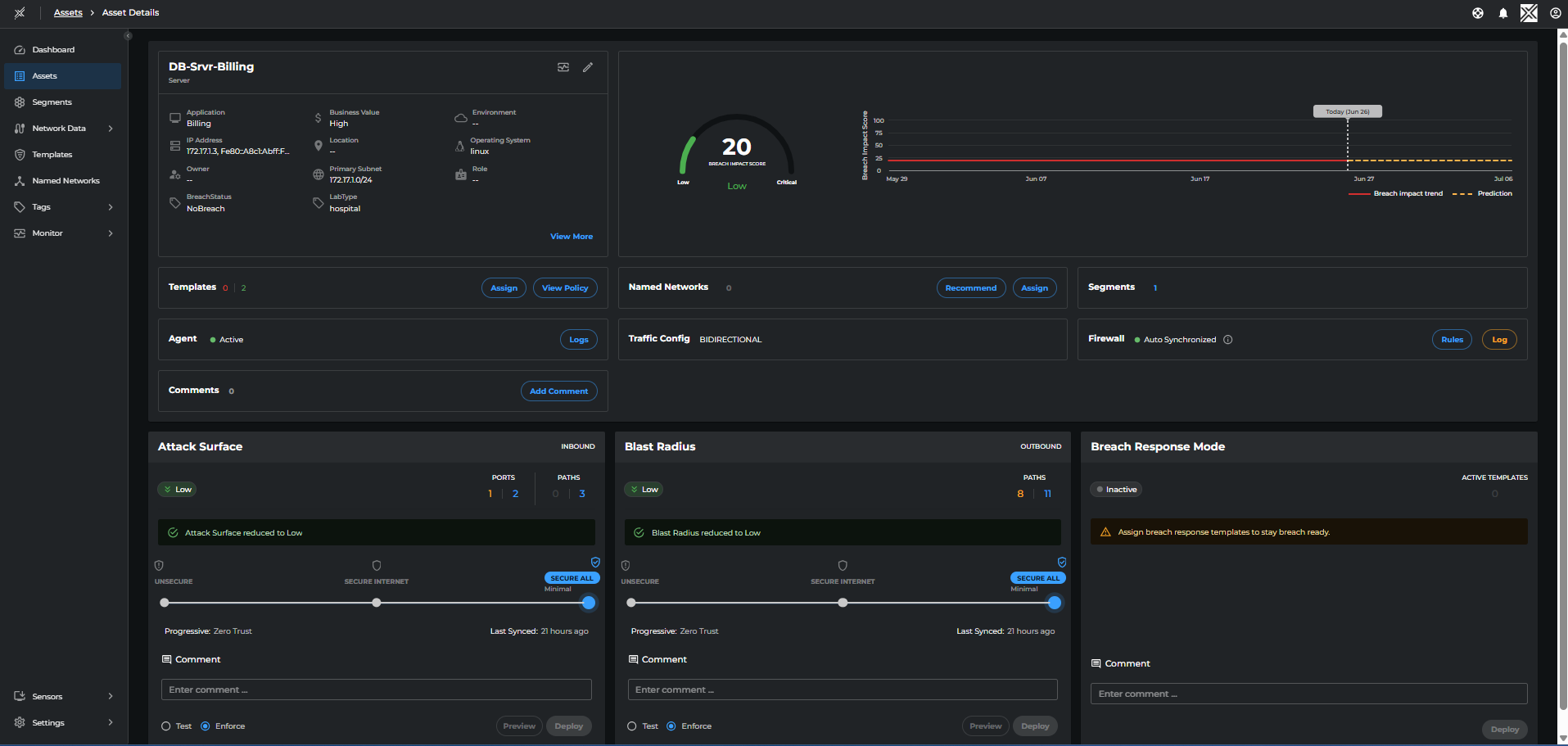Select Test radio in Attack Surface
1568x746 pixels.
coord(166,726)
